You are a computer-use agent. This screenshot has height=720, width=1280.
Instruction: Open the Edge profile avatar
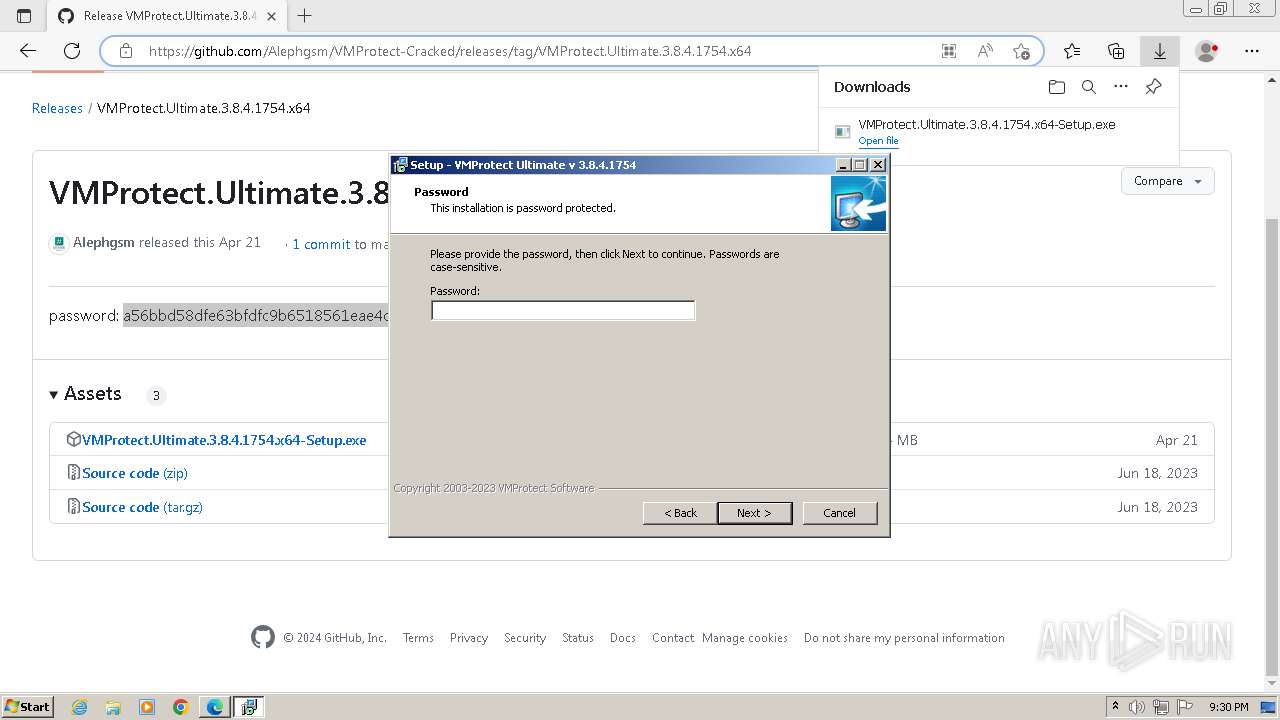(x=1207, y=51)
